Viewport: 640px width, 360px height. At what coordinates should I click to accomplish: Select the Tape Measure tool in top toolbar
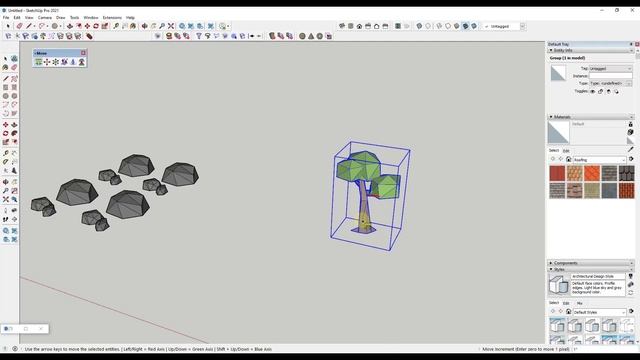pos(116,26)
